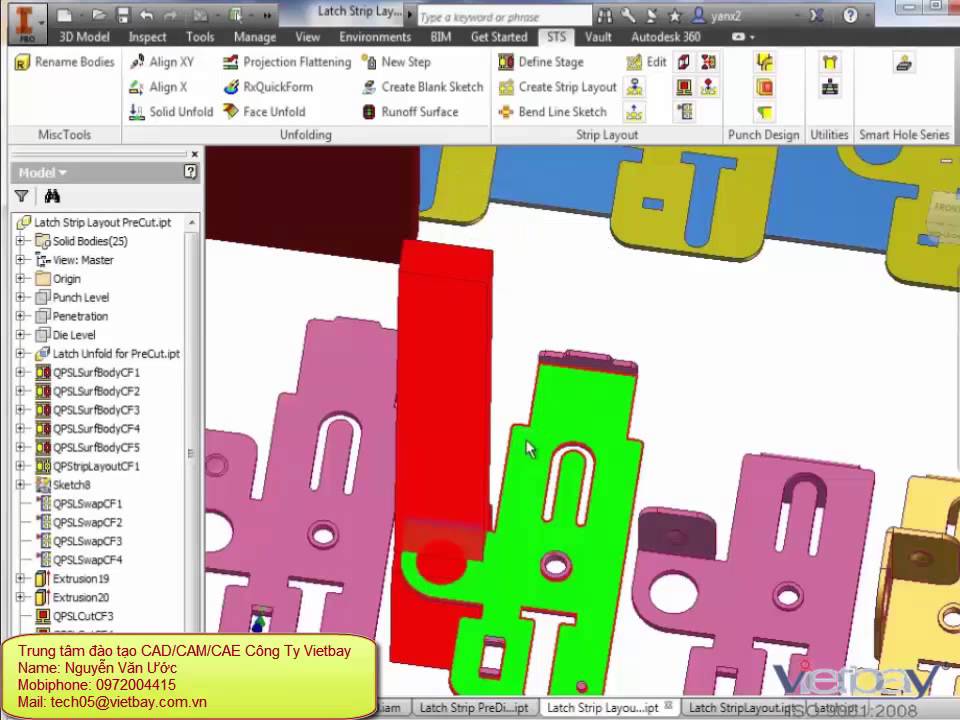Open the 3D Model ribbon tab
This screenshot has height=720, width=960.
click(x=84, y=37)
